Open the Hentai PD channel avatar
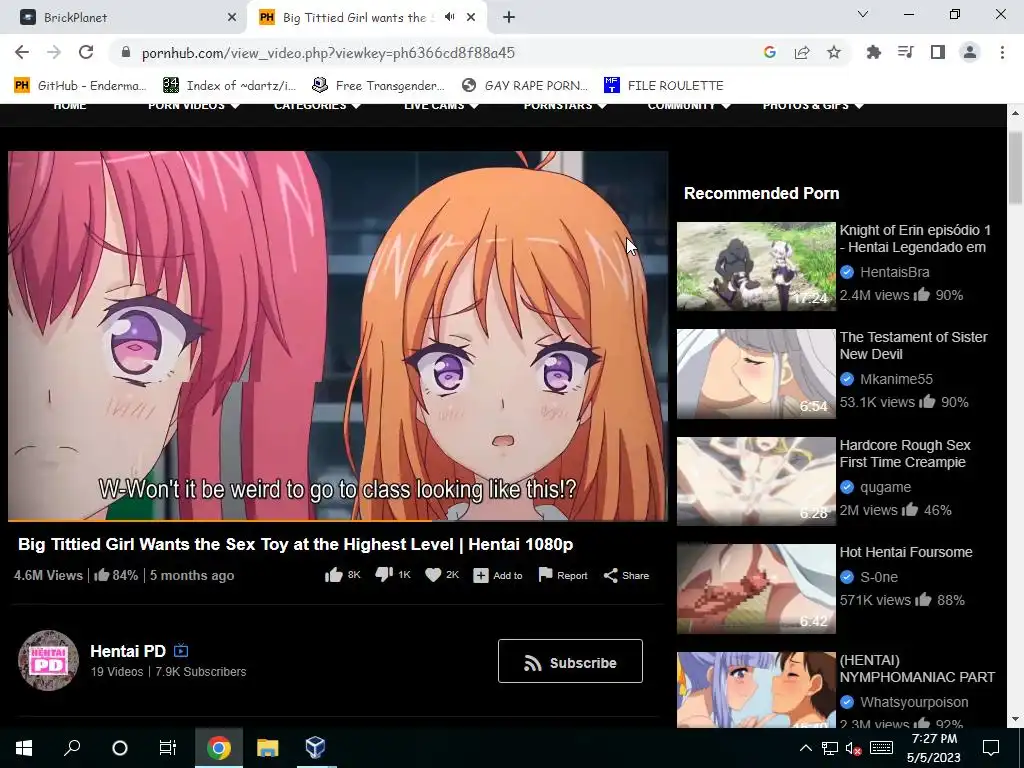 (48, 660)
